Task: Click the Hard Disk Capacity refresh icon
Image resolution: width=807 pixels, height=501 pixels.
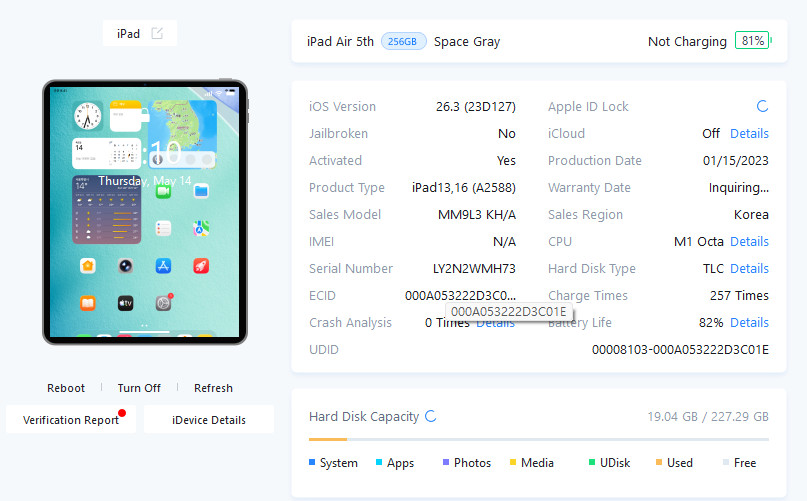Action: click(x=431, y=416)
